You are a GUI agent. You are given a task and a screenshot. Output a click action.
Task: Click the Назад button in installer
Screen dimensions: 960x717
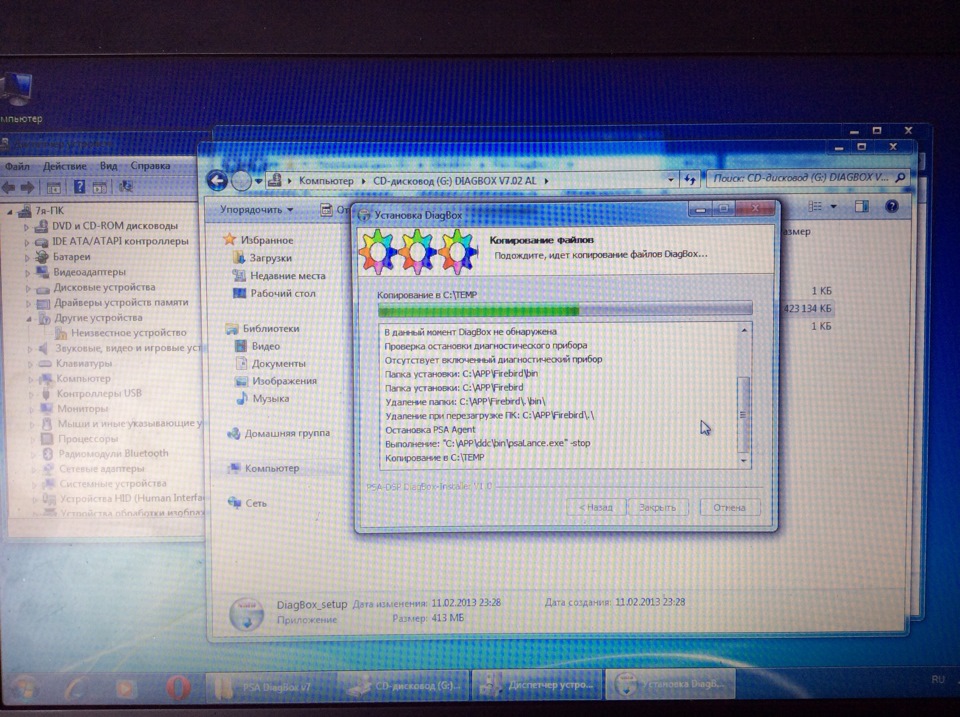point(596,507)
